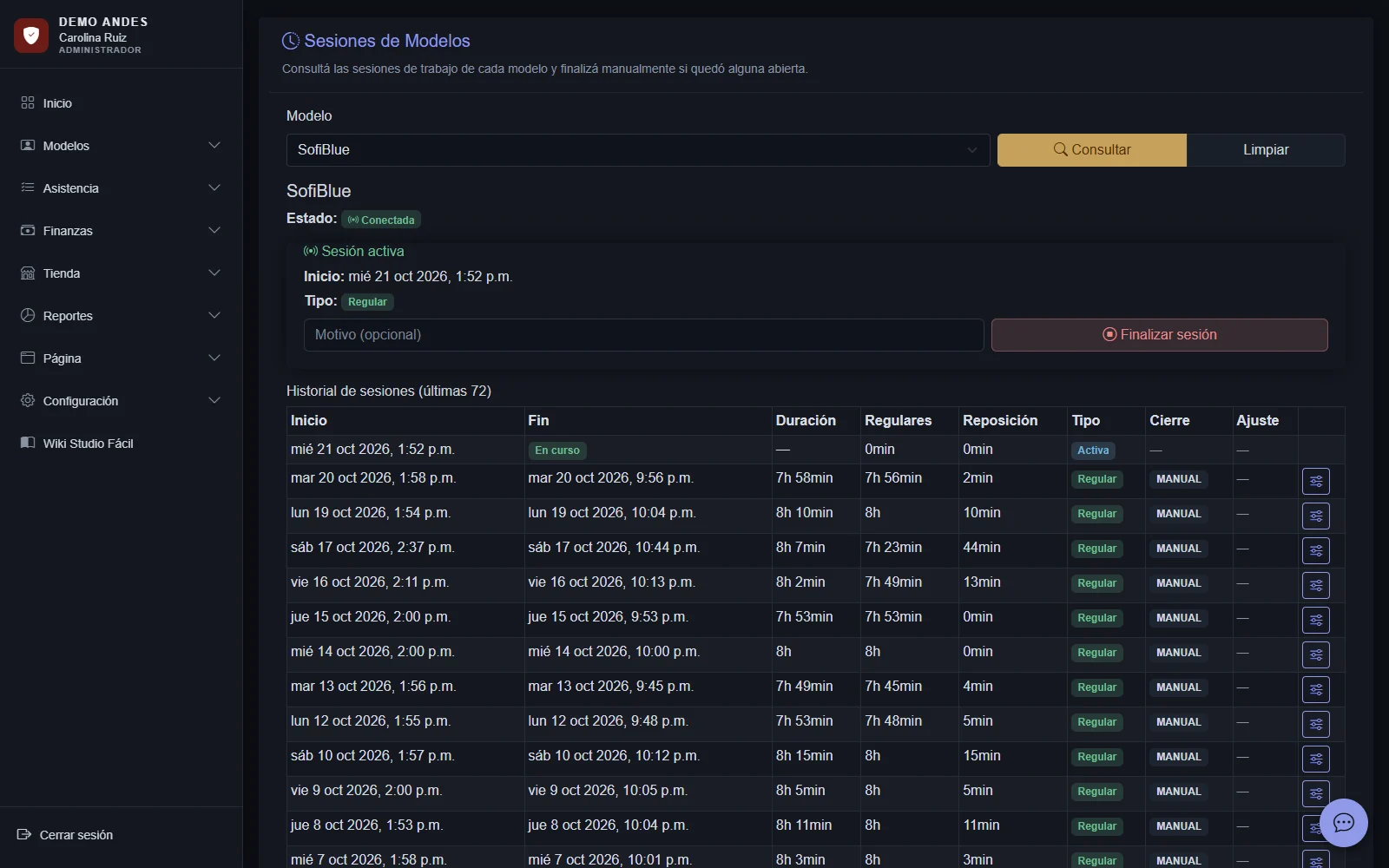Click the Limpiar button

[1266, 149]
